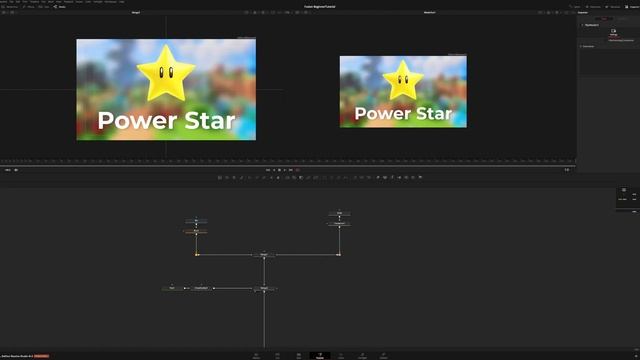
Task: Add a Background node from toolbar
Action: 220,178
